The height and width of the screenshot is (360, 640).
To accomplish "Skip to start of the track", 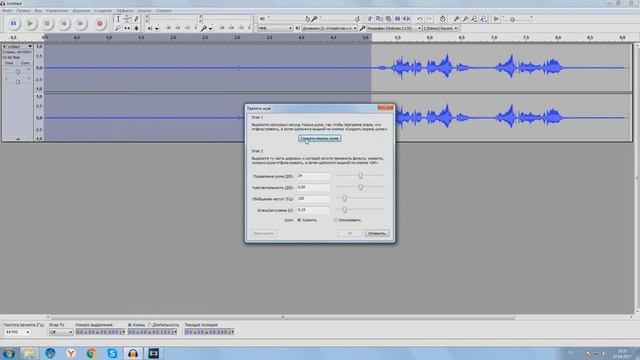I will click(64, 24).
